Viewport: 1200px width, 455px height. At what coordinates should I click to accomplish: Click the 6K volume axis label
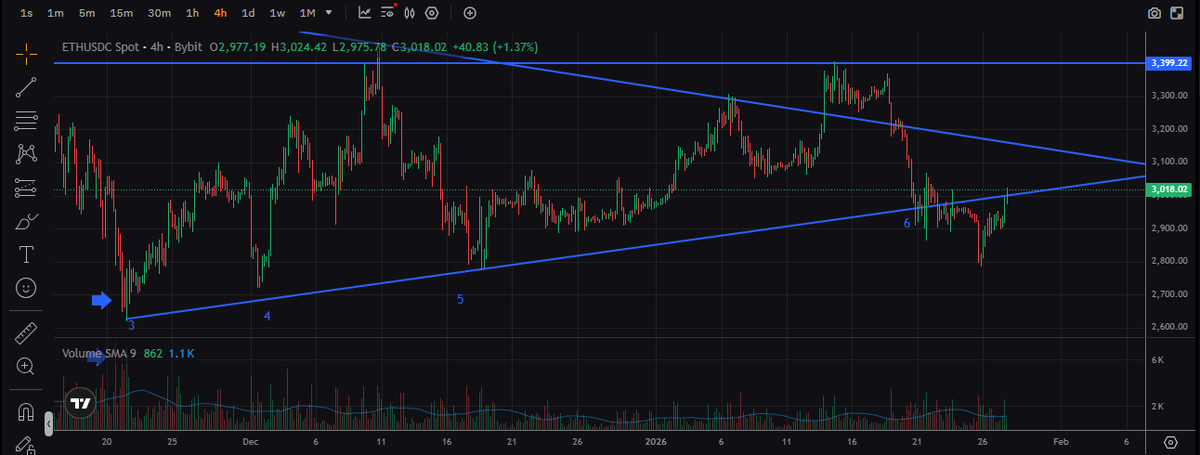pyautogui.click(x=1157, y=359)
